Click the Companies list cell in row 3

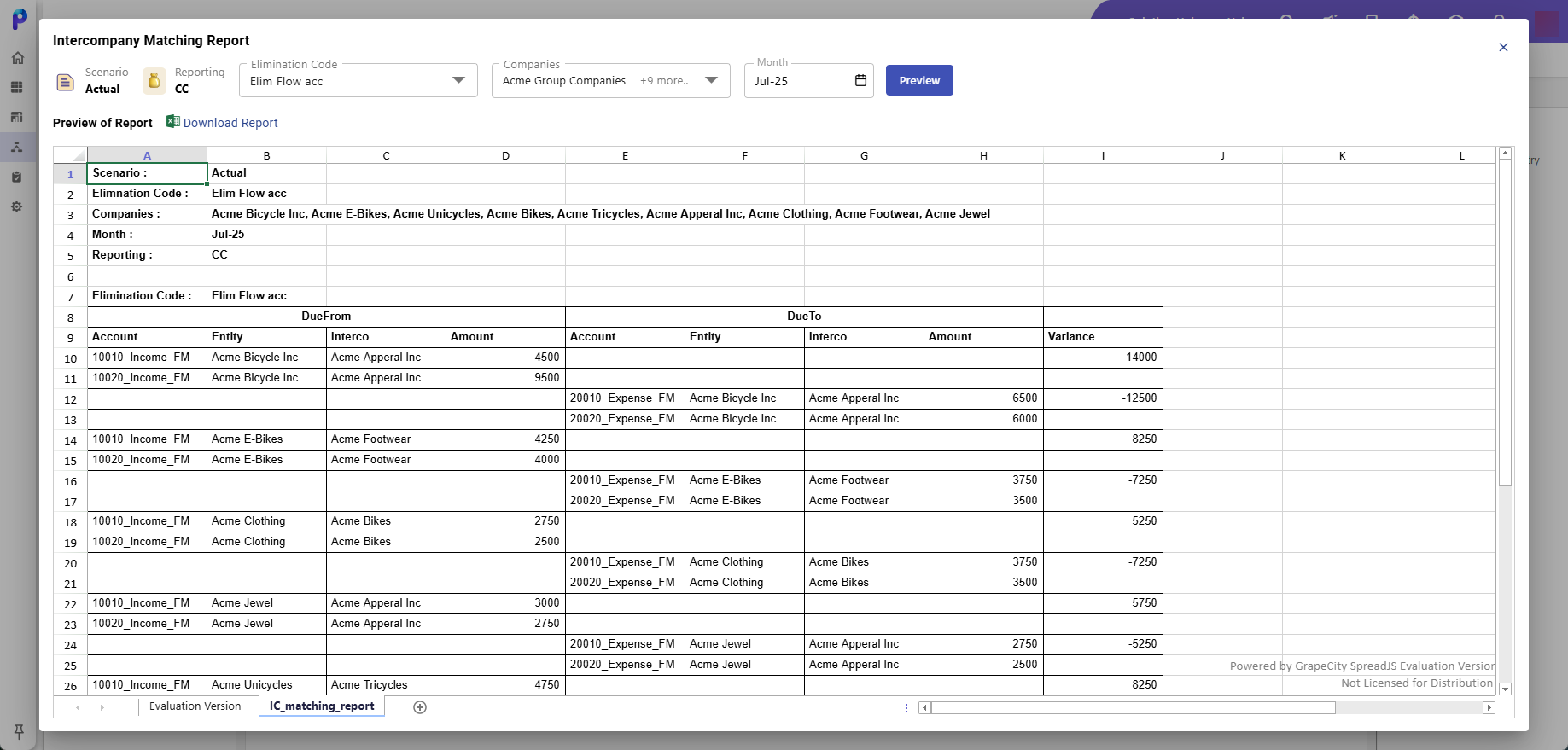pyautogui.click(x=601, y=214)
